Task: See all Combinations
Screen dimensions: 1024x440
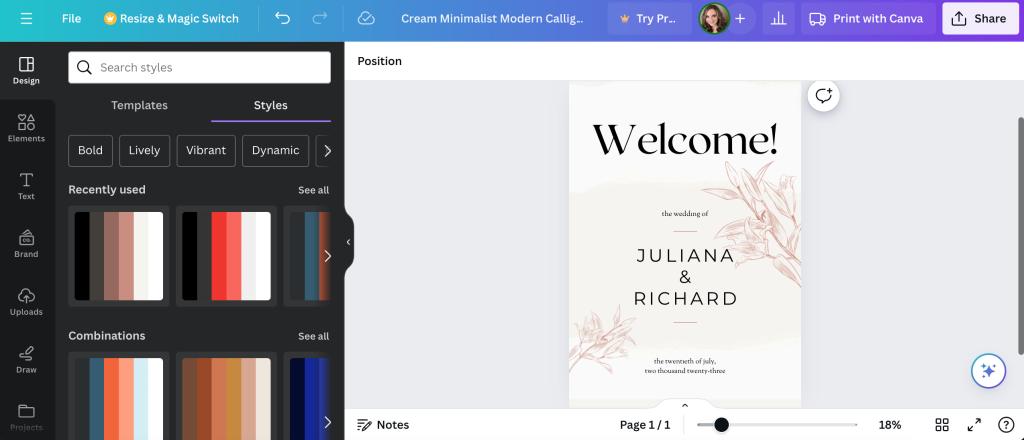Action: point(313,336)
